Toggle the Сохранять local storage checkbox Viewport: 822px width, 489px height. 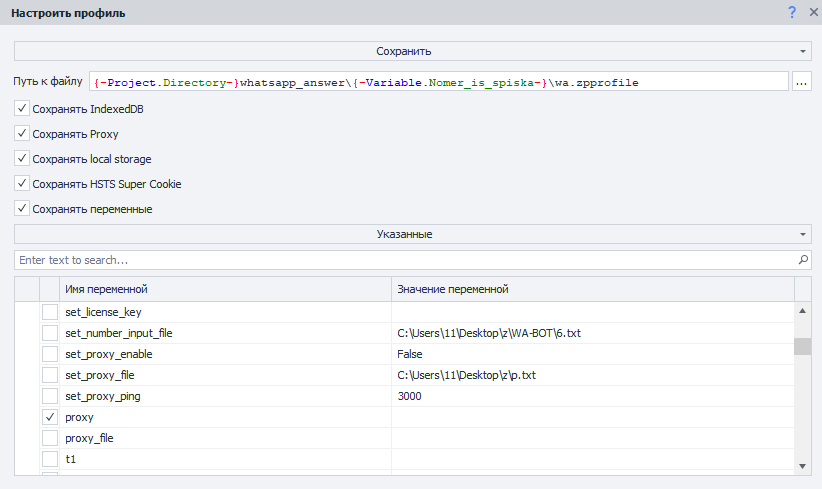tap(22, 159)
